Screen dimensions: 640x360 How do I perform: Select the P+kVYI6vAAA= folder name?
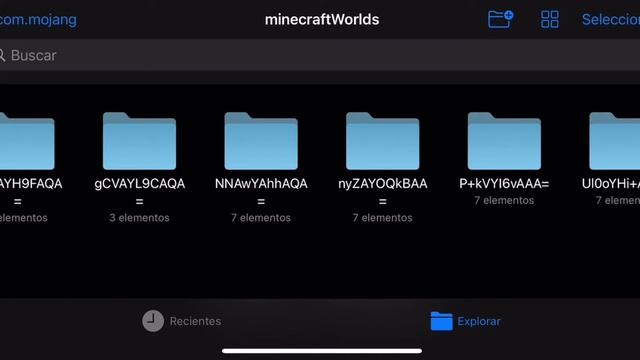[504, 184]
